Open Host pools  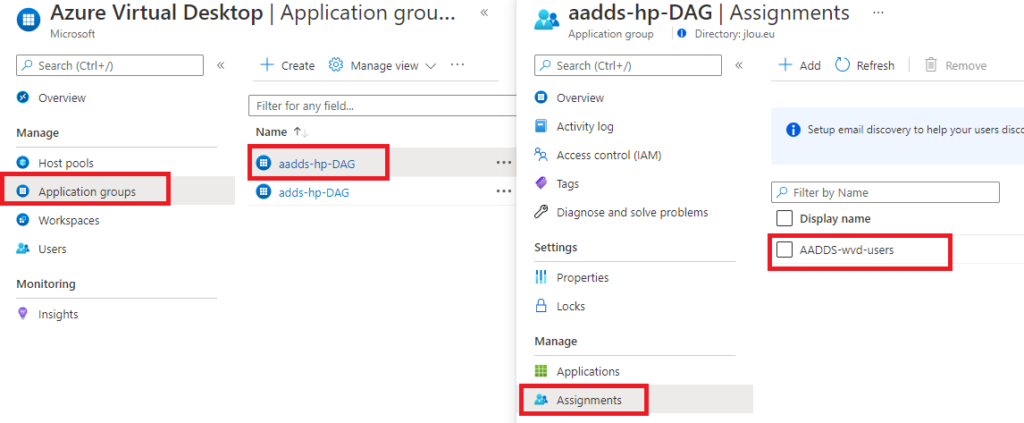(x=65, y=163)
